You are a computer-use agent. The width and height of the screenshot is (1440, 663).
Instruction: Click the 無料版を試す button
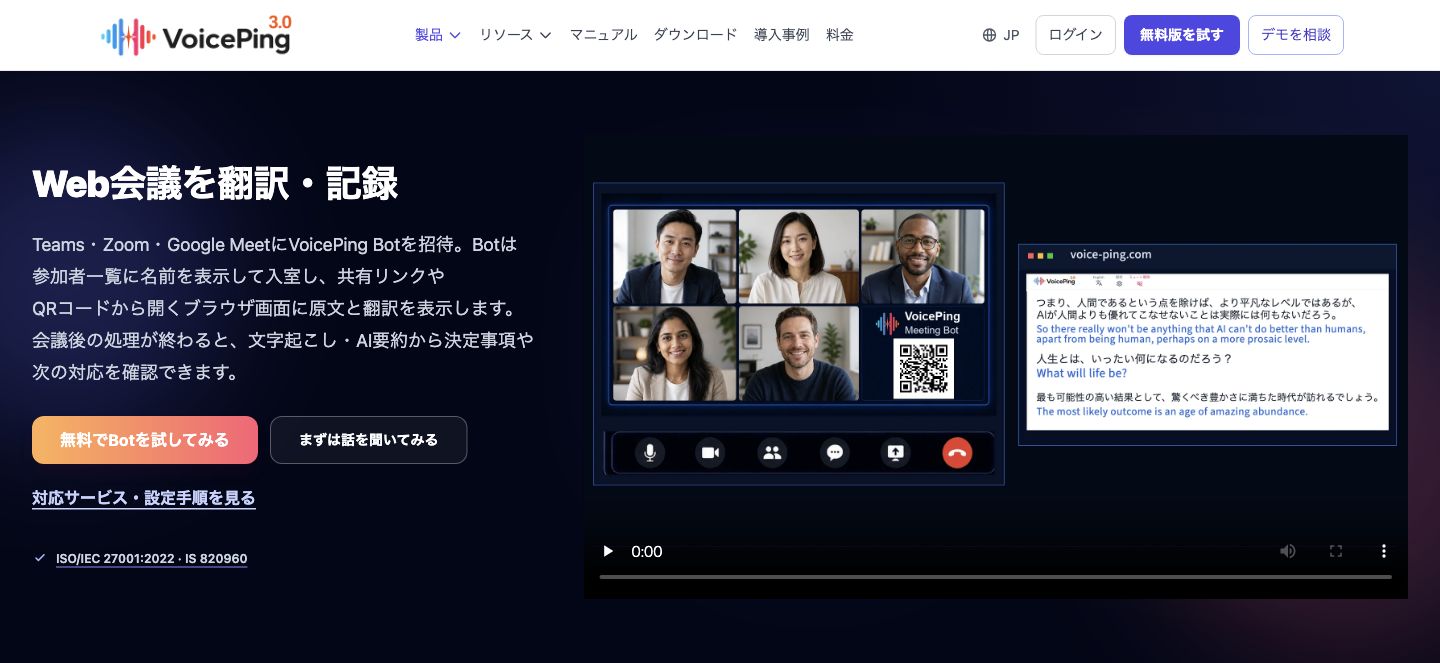click(1182, 35)
